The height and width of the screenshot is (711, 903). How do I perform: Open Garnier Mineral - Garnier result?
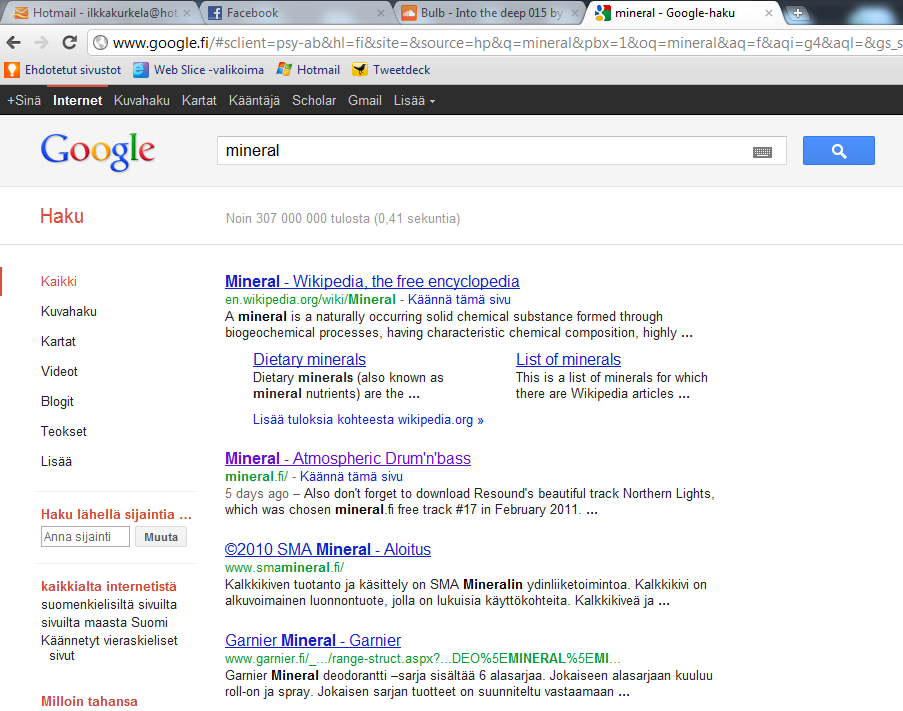click(313, 640)
